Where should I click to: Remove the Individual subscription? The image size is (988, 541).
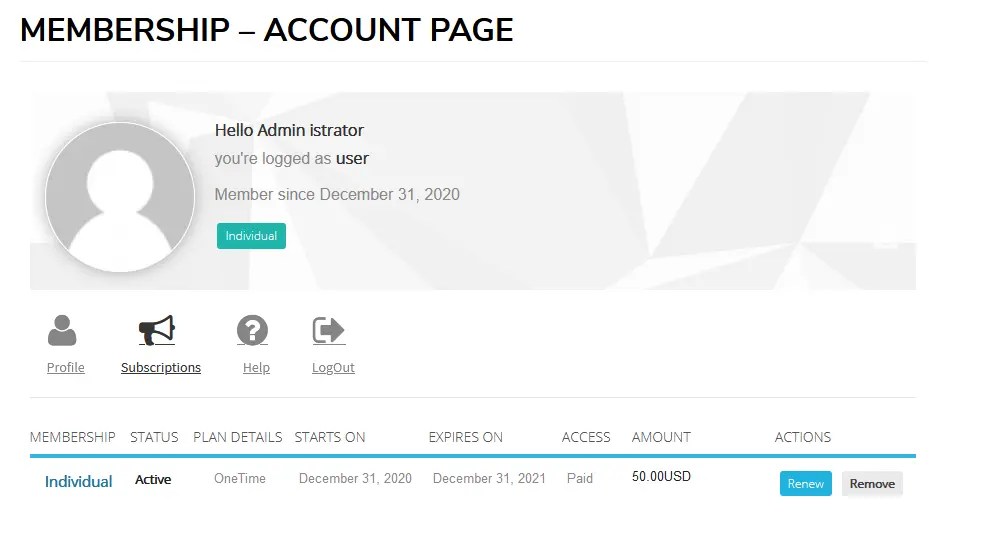click(872, 484)
